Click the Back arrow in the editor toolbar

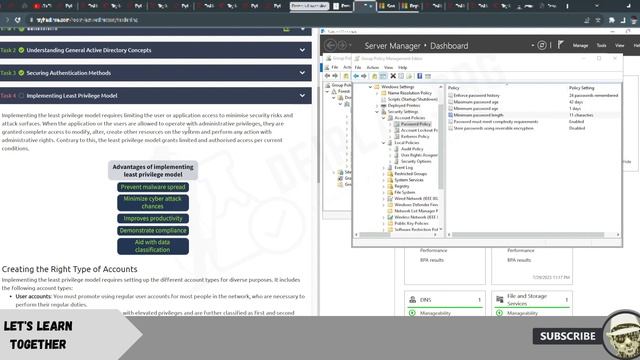click(x=356, y=76)
